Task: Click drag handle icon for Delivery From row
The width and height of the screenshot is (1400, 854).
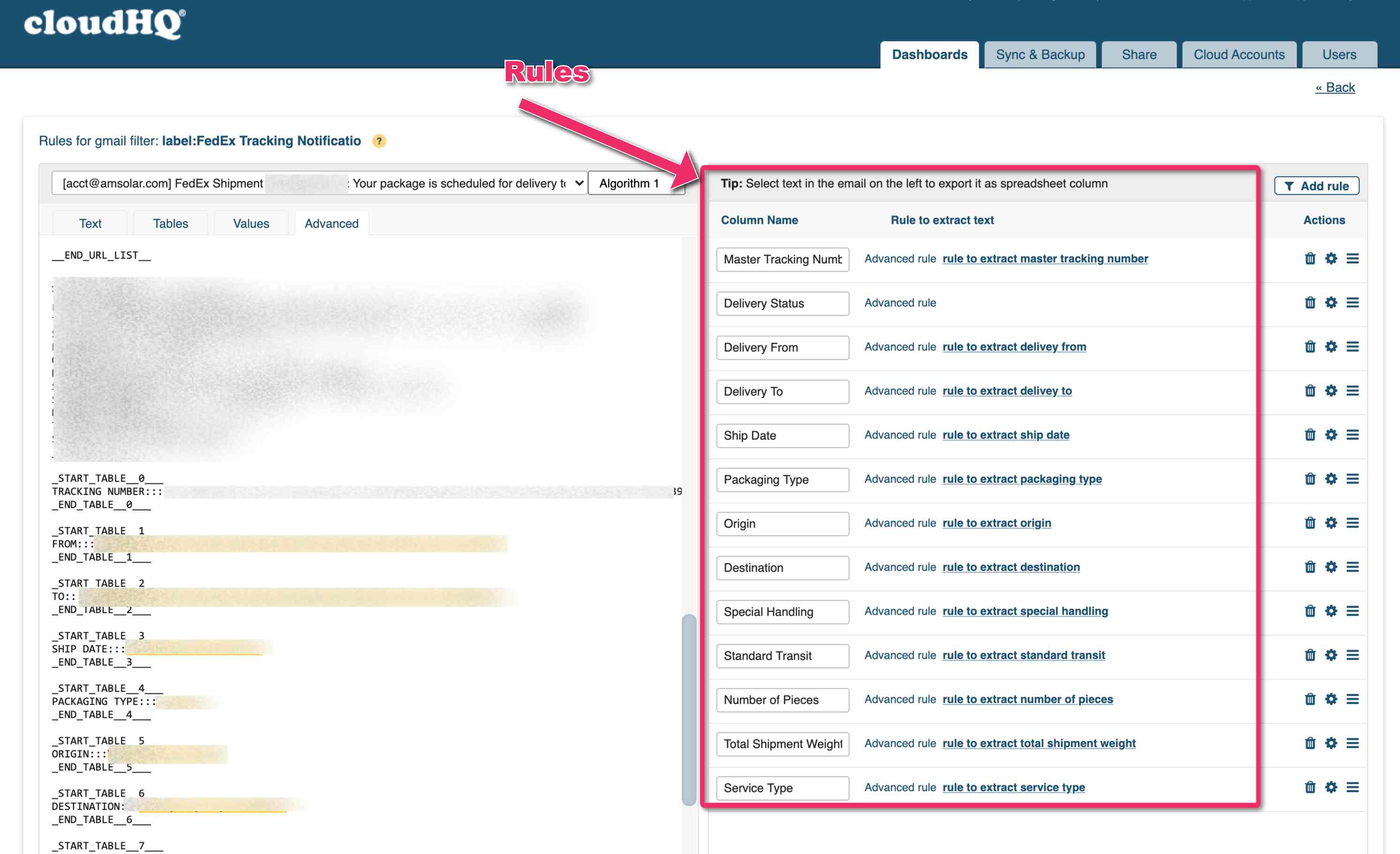Action: 1352,346
